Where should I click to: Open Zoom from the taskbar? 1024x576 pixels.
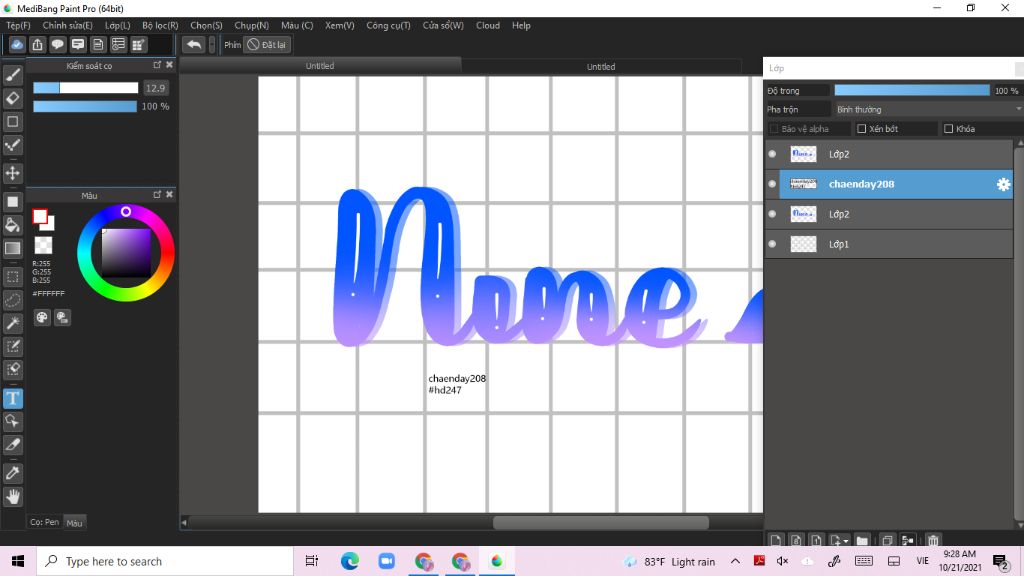[x=387, y=561]
